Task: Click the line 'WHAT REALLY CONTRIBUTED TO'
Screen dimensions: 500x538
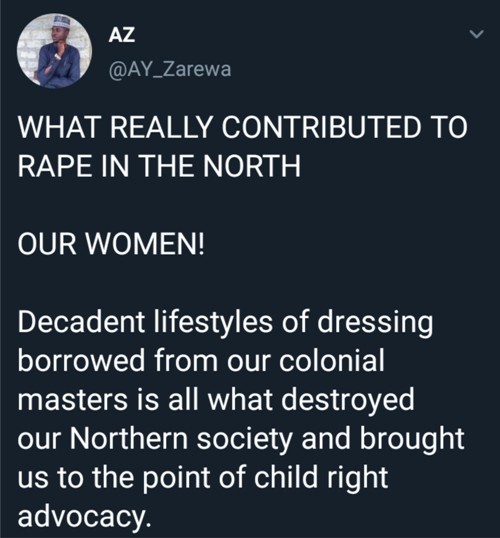Action: pyautogui.click(x=243, y=127)
